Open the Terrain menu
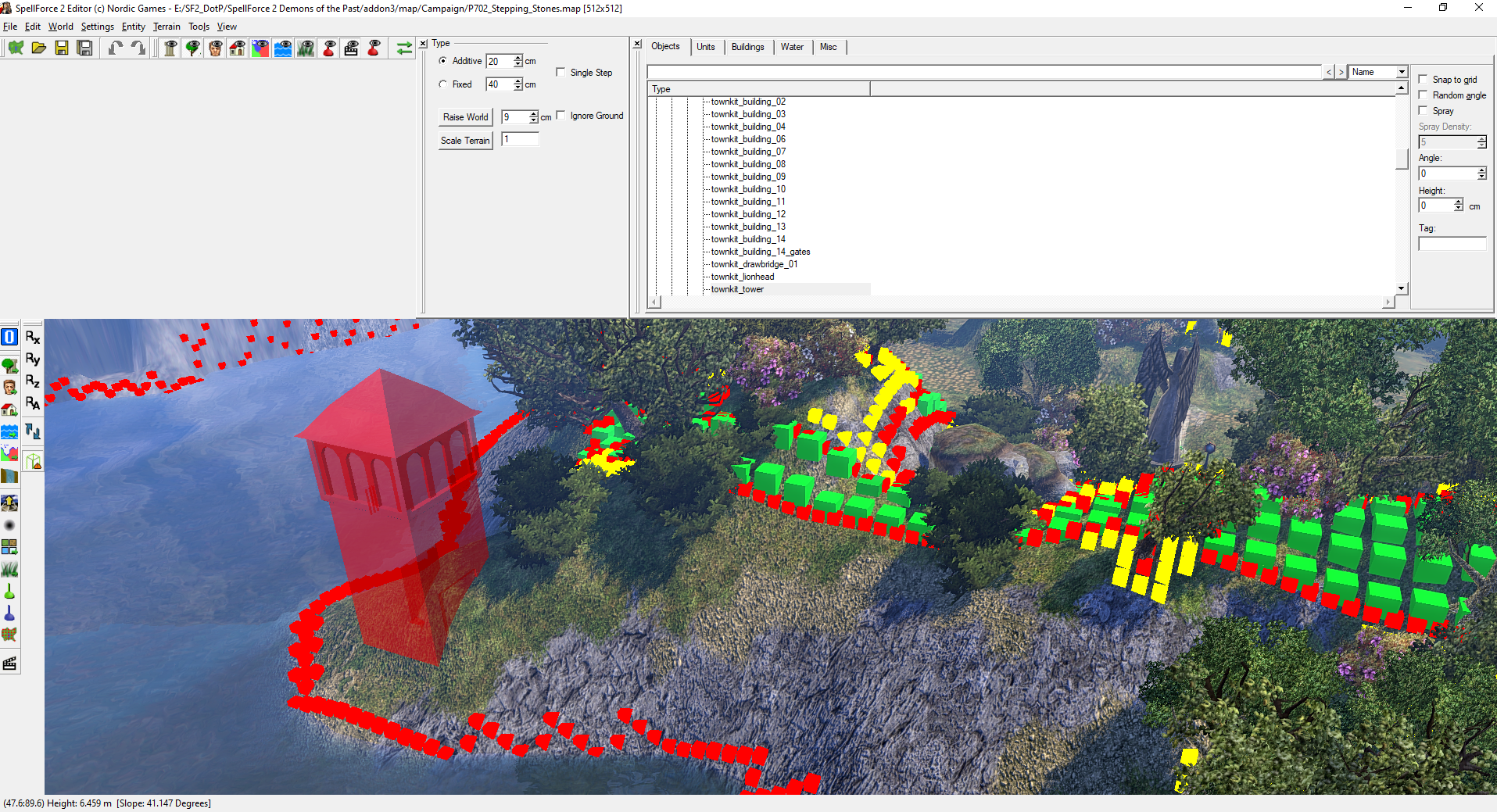The width and height of the screenshot is (1497, 812). click(x=167, y=27)
